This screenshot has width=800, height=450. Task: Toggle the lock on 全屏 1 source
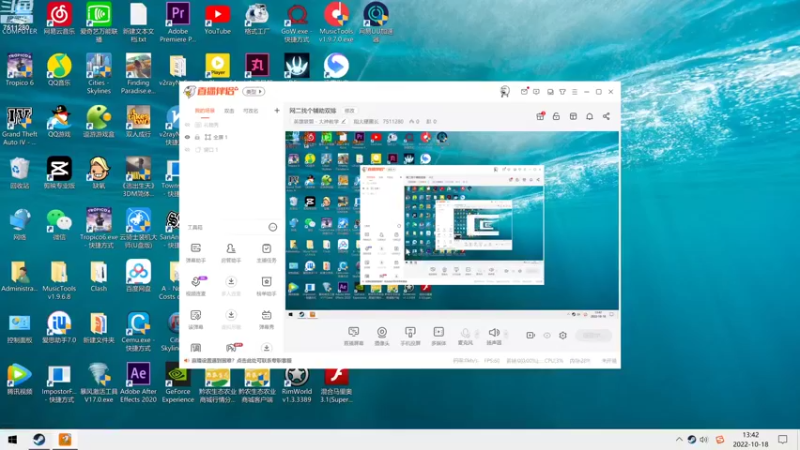pos(197,137)
